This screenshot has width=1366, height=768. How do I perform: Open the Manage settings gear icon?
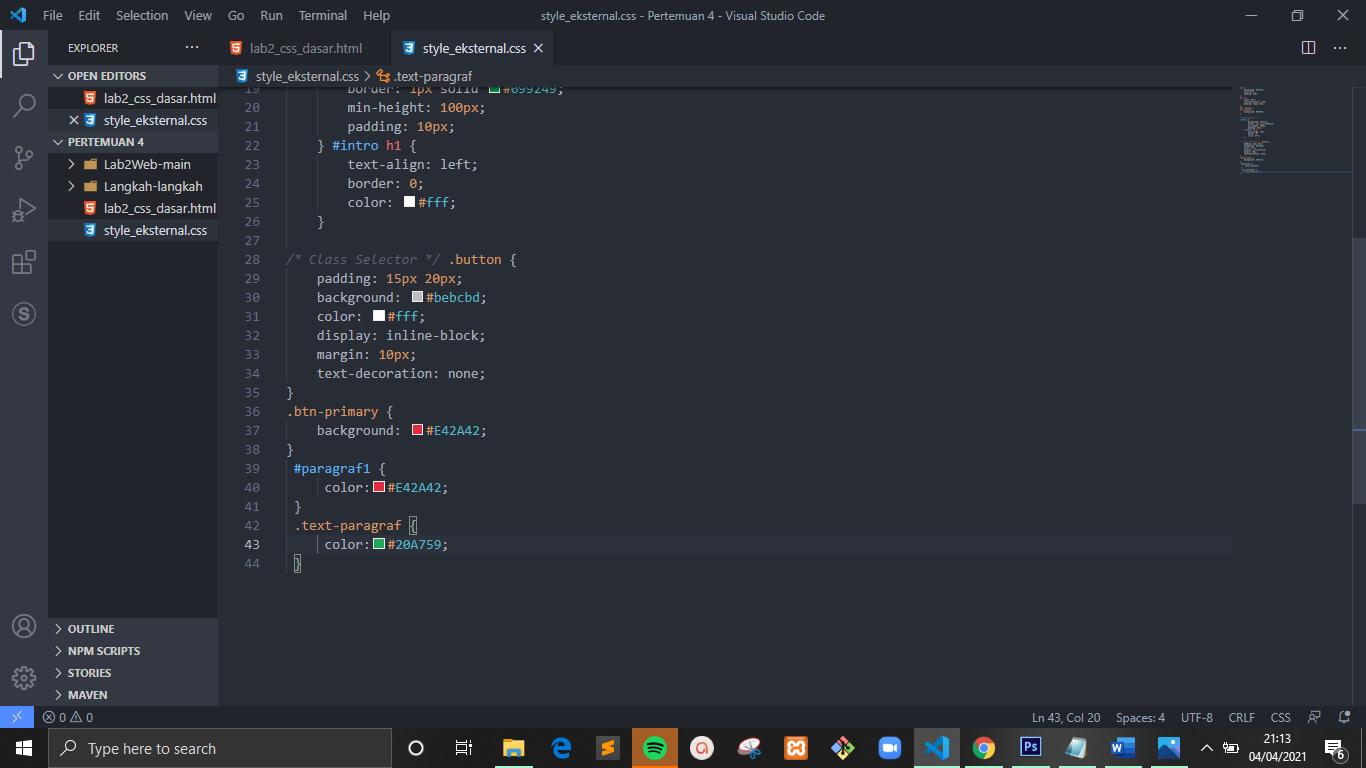23,677
